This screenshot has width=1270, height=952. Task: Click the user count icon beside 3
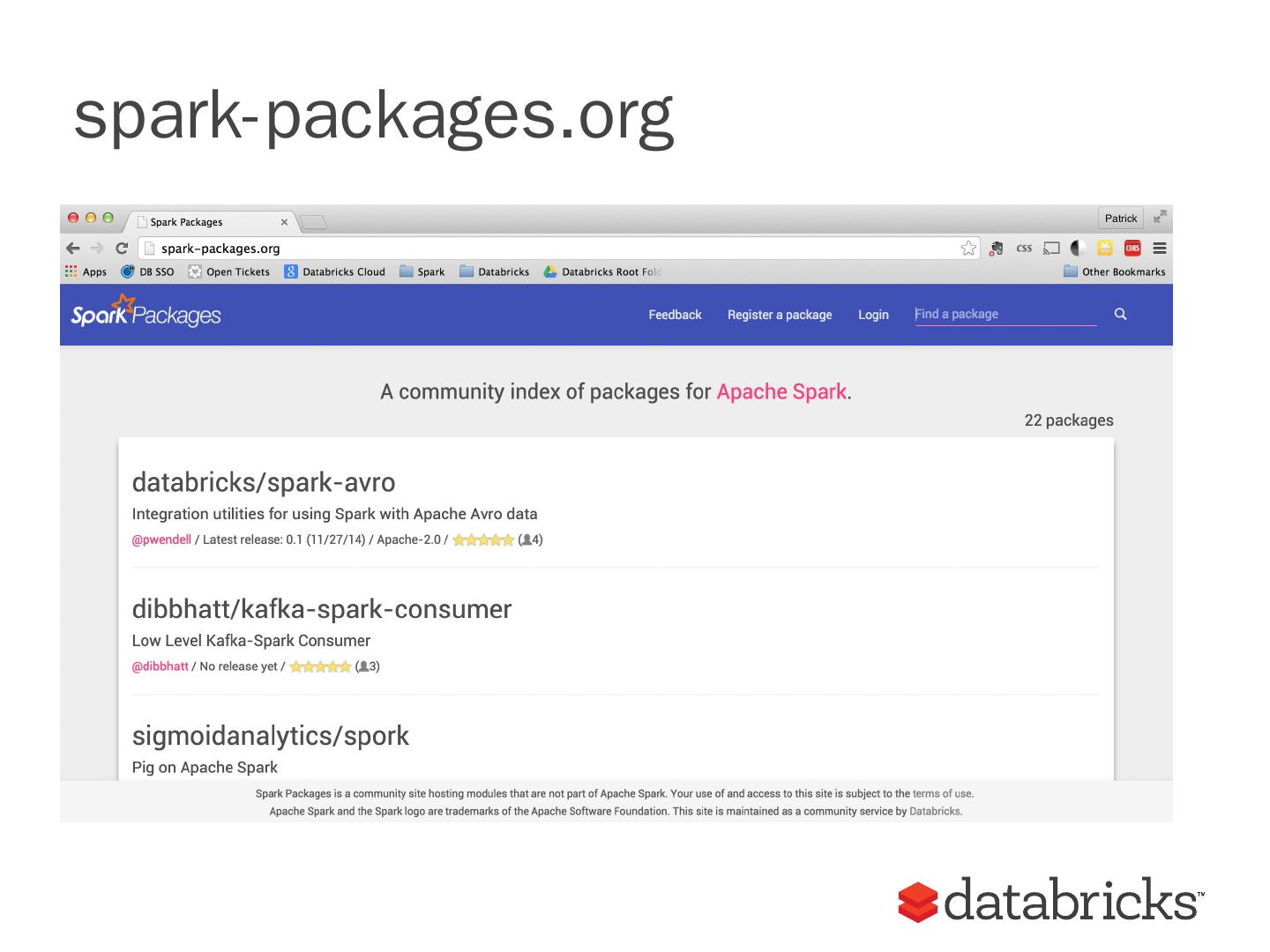click(363, 666)
